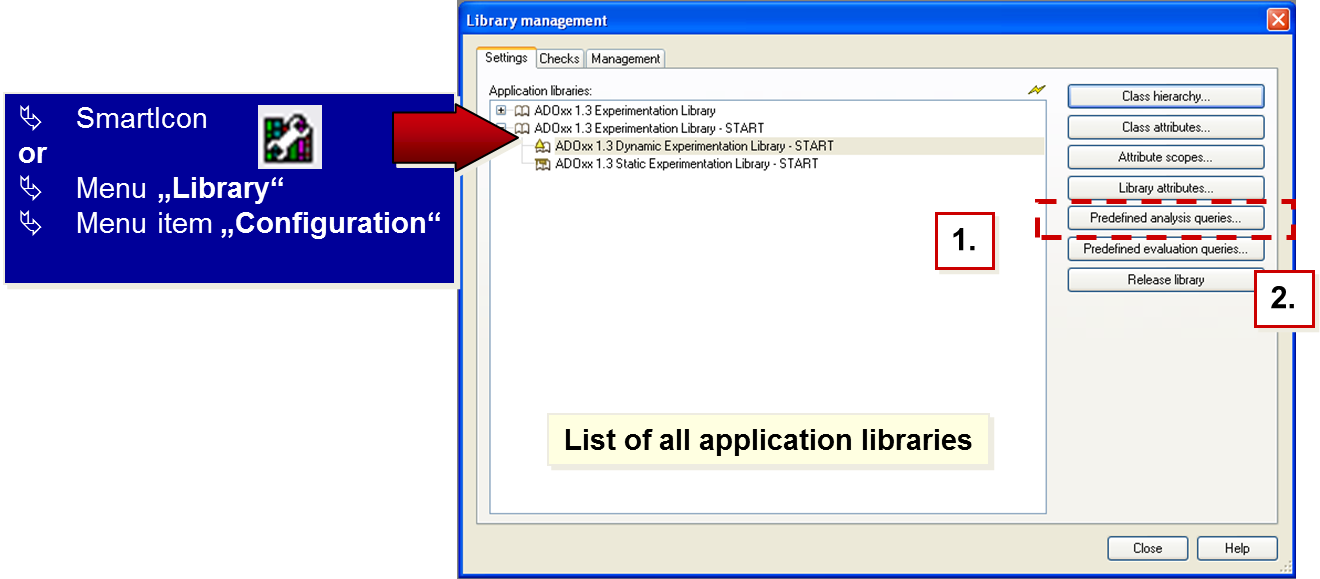Select ADOxx 1.3 Experimentation Library - START row
Screen dimensions: 1320x579
coord(649,129)
